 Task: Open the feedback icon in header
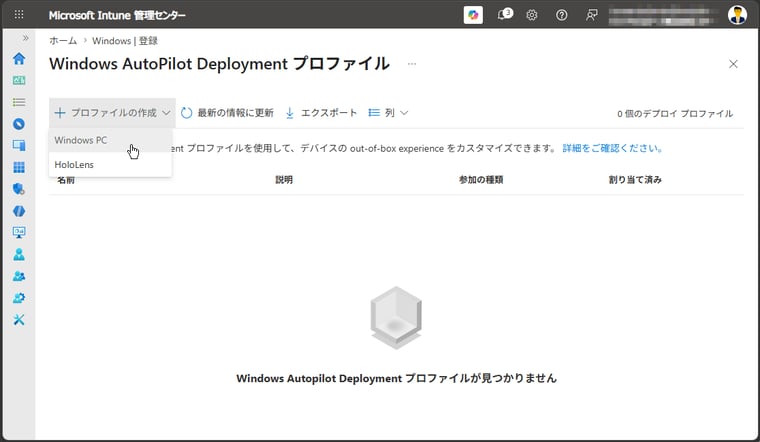coord(591,15)
